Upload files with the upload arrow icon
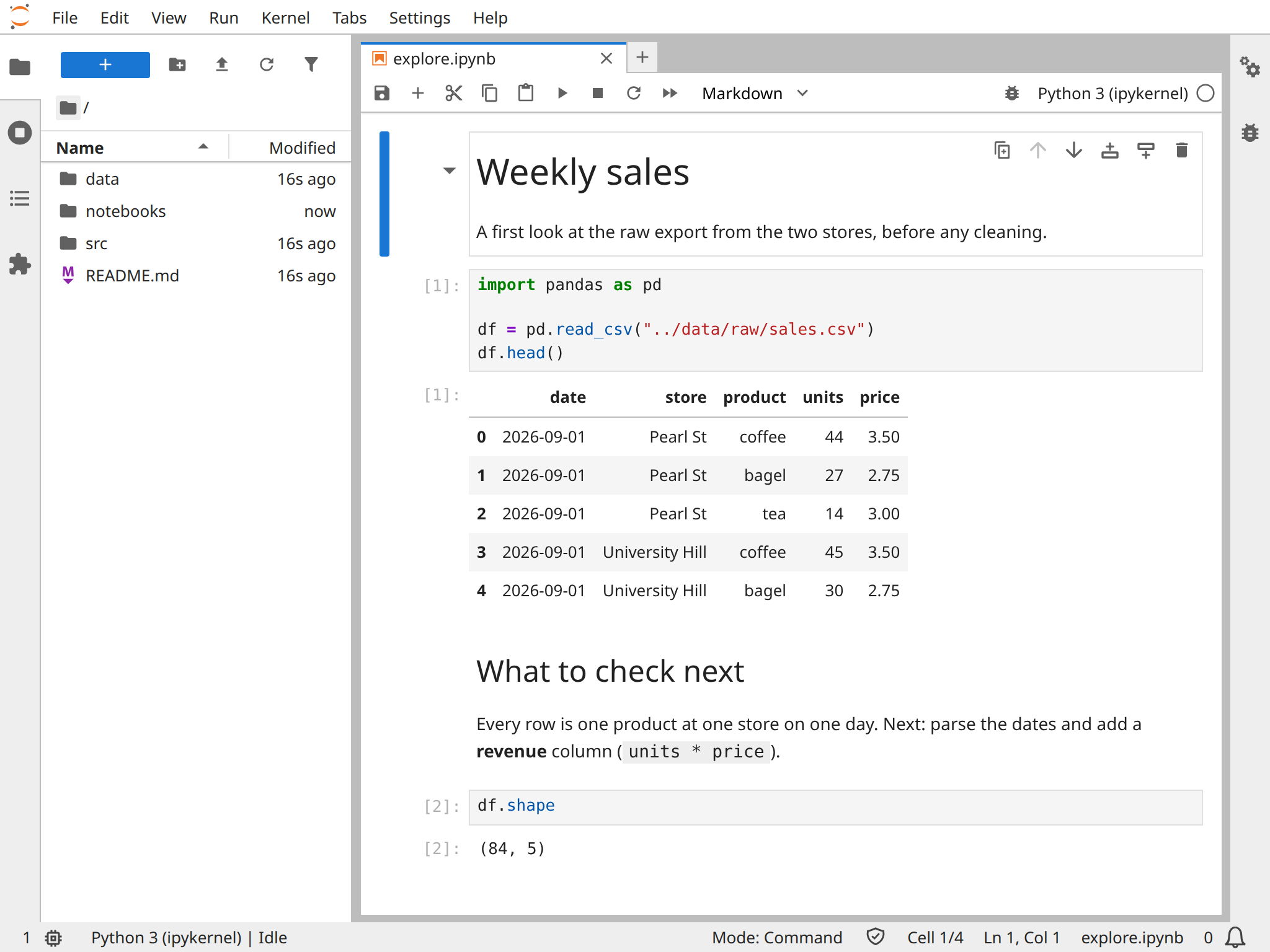 pyautogui.click(x=222, y=65)
